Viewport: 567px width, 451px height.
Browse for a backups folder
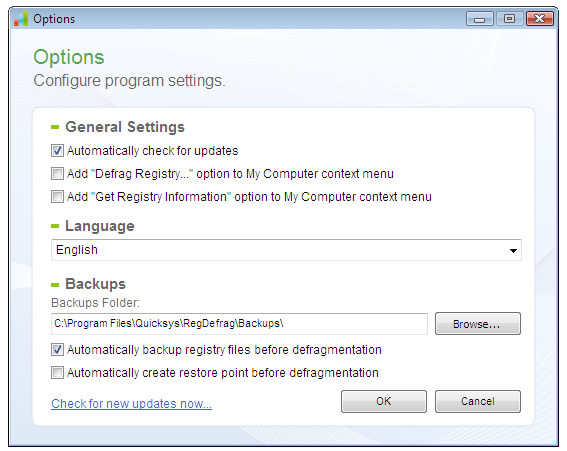coord(478,324)
